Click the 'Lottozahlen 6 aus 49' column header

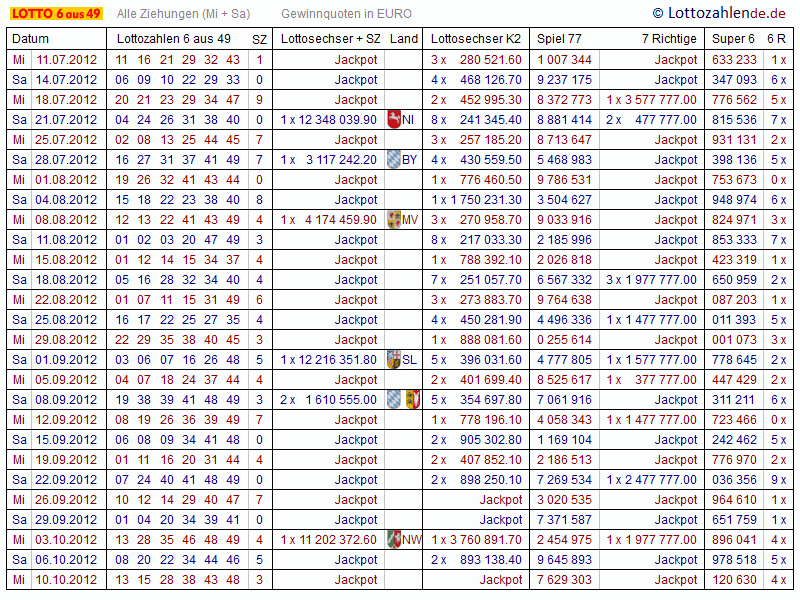(174, 39)
